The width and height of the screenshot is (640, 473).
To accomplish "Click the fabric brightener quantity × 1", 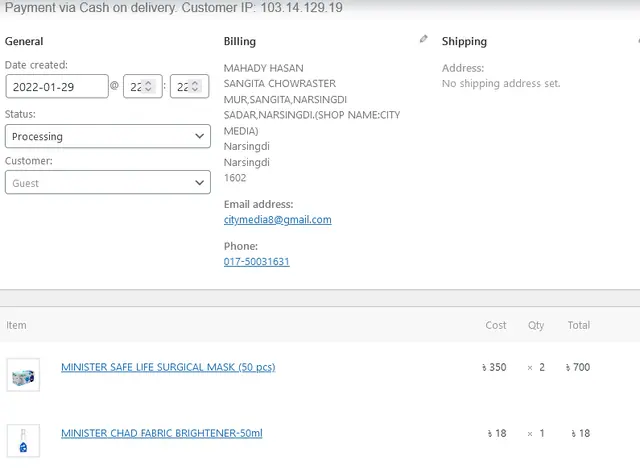I will pos(536,433).
